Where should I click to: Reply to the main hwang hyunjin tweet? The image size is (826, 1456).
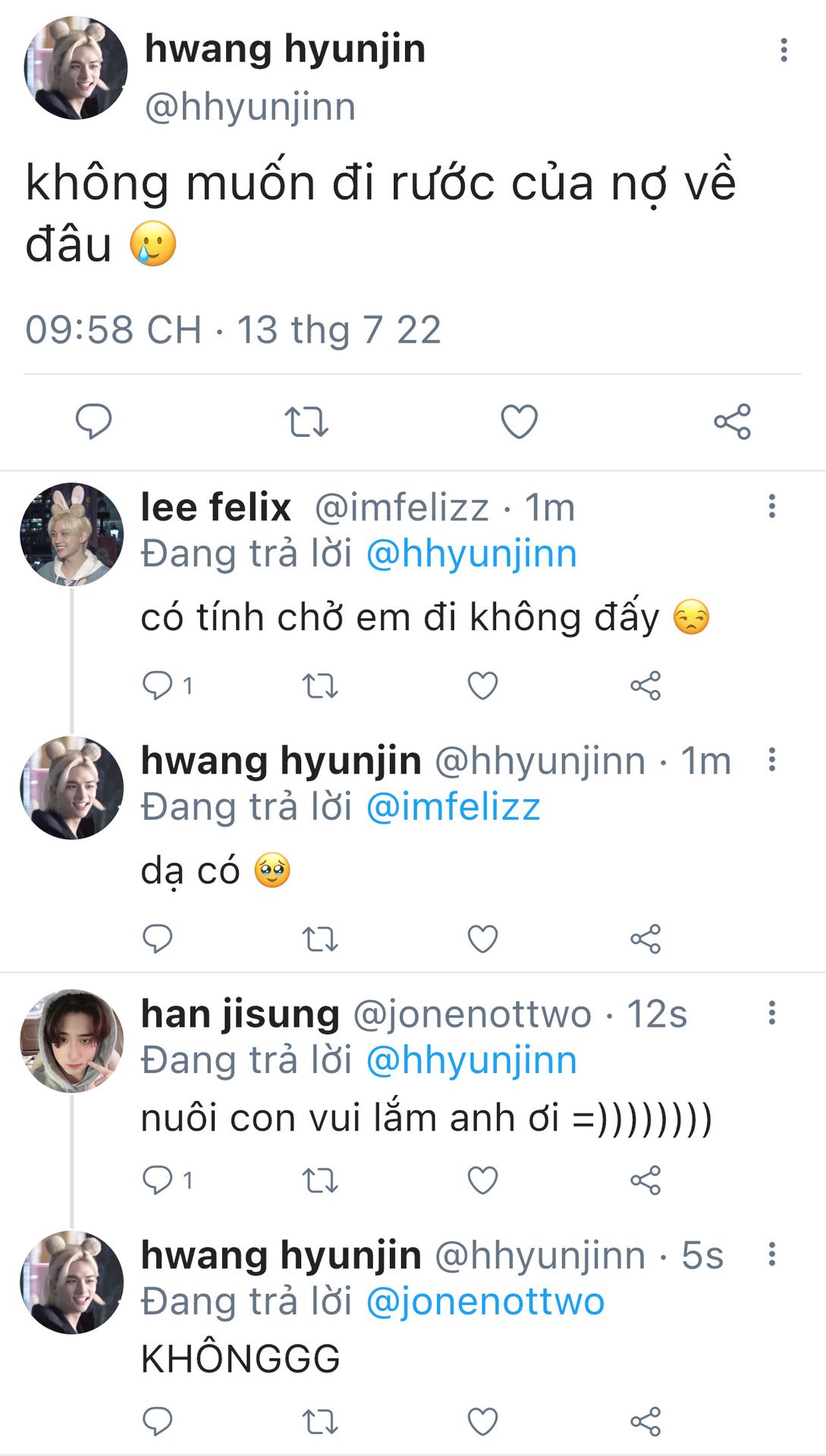pos(93,422)
